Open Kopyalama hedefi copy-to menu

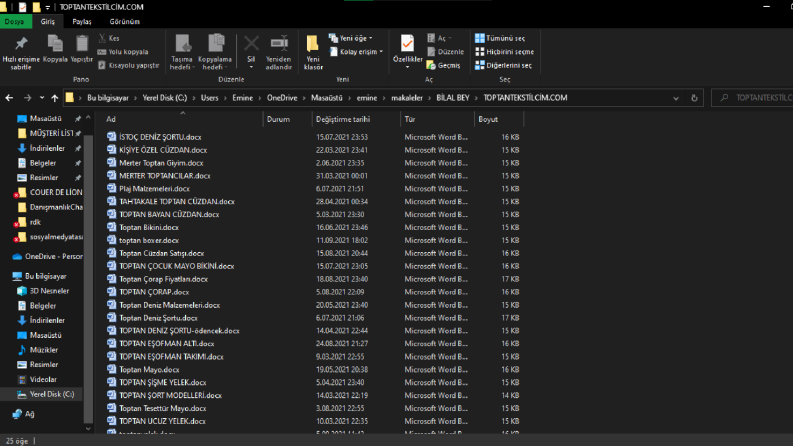point(215,53)
